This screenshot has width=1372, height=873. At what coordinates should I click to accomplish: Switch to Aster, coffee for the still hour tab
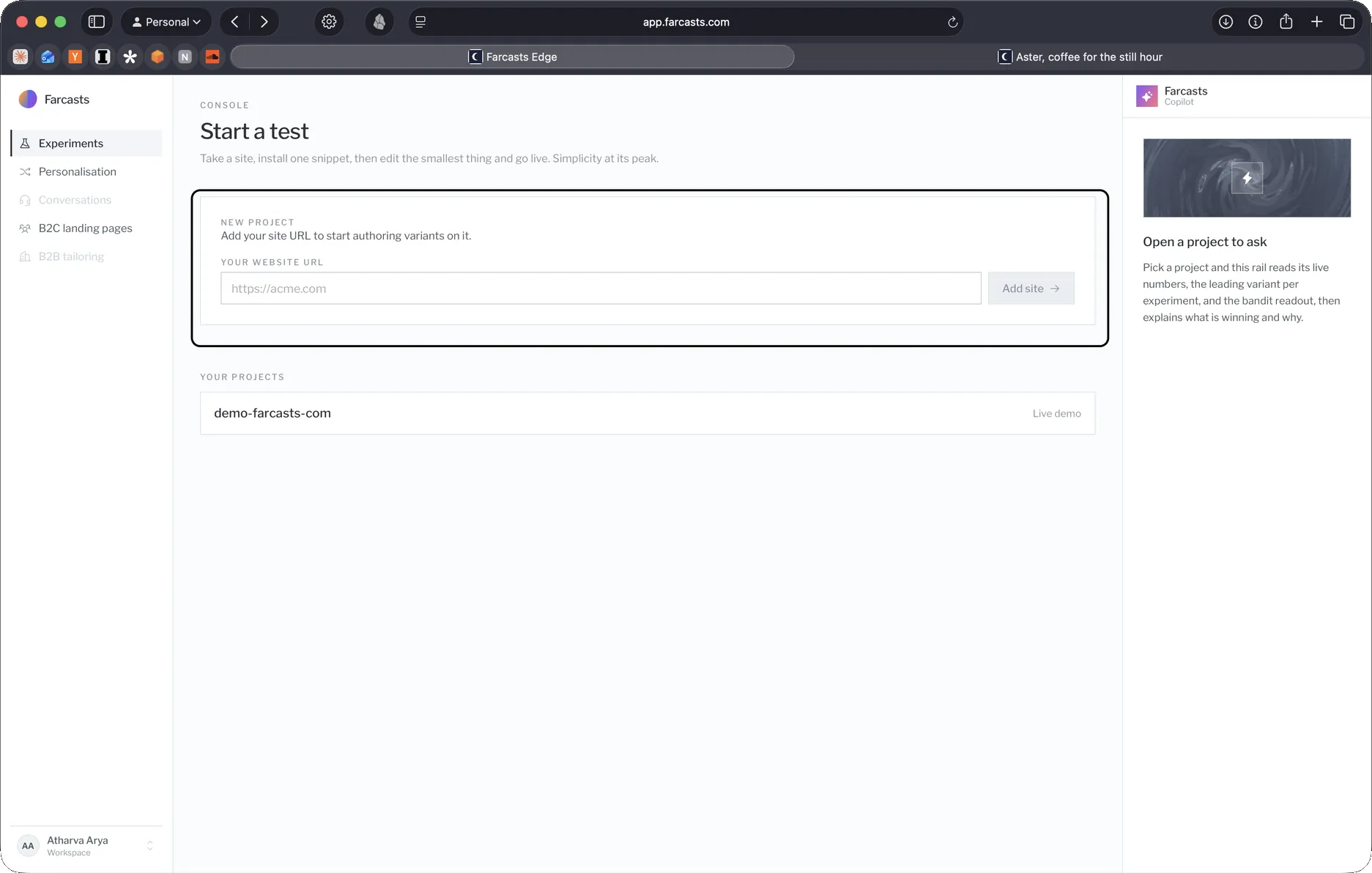tap(1080, 57)
